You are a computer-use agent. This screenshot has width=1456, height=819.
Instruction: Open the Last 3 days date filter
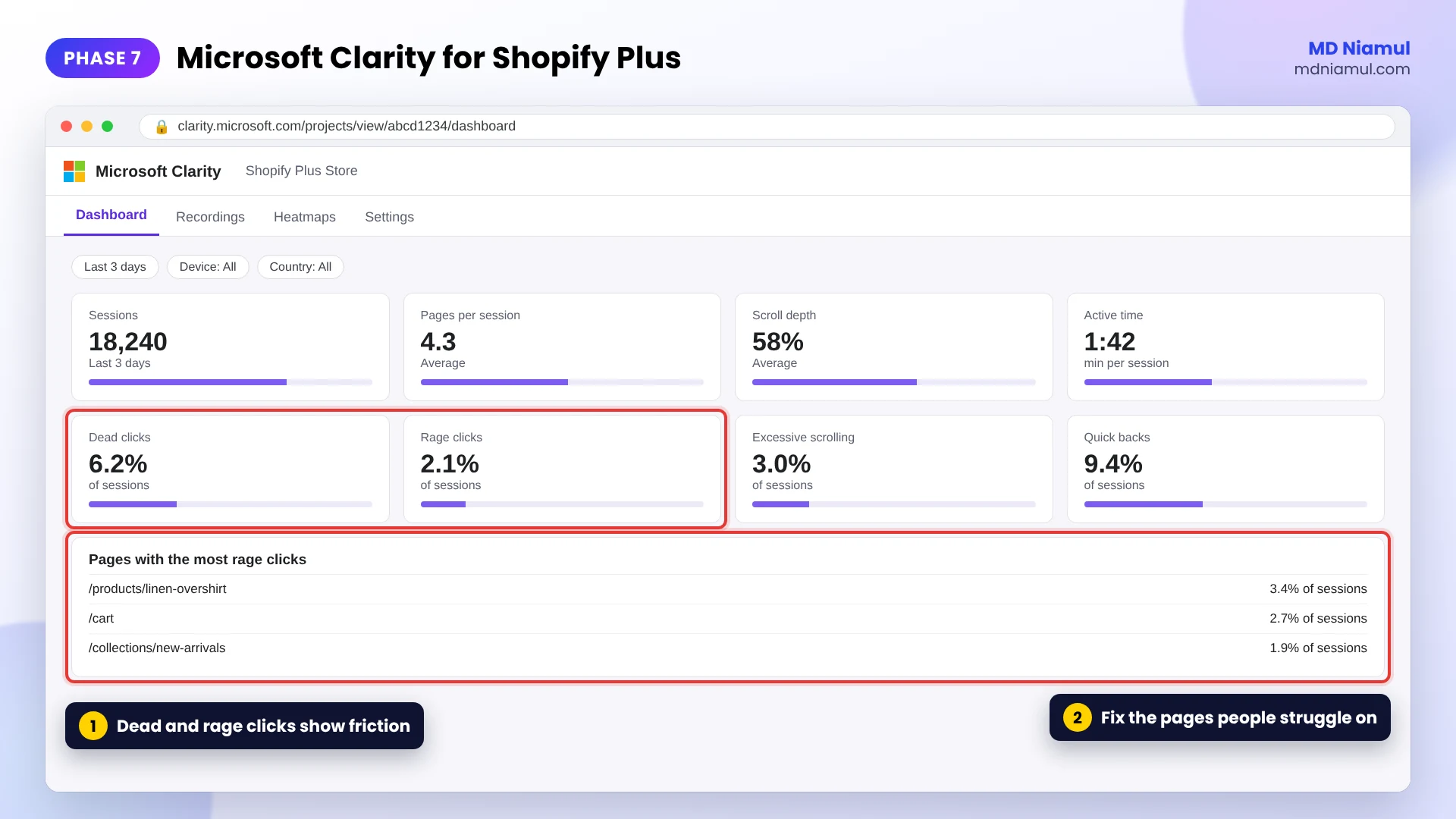point(115,267)
